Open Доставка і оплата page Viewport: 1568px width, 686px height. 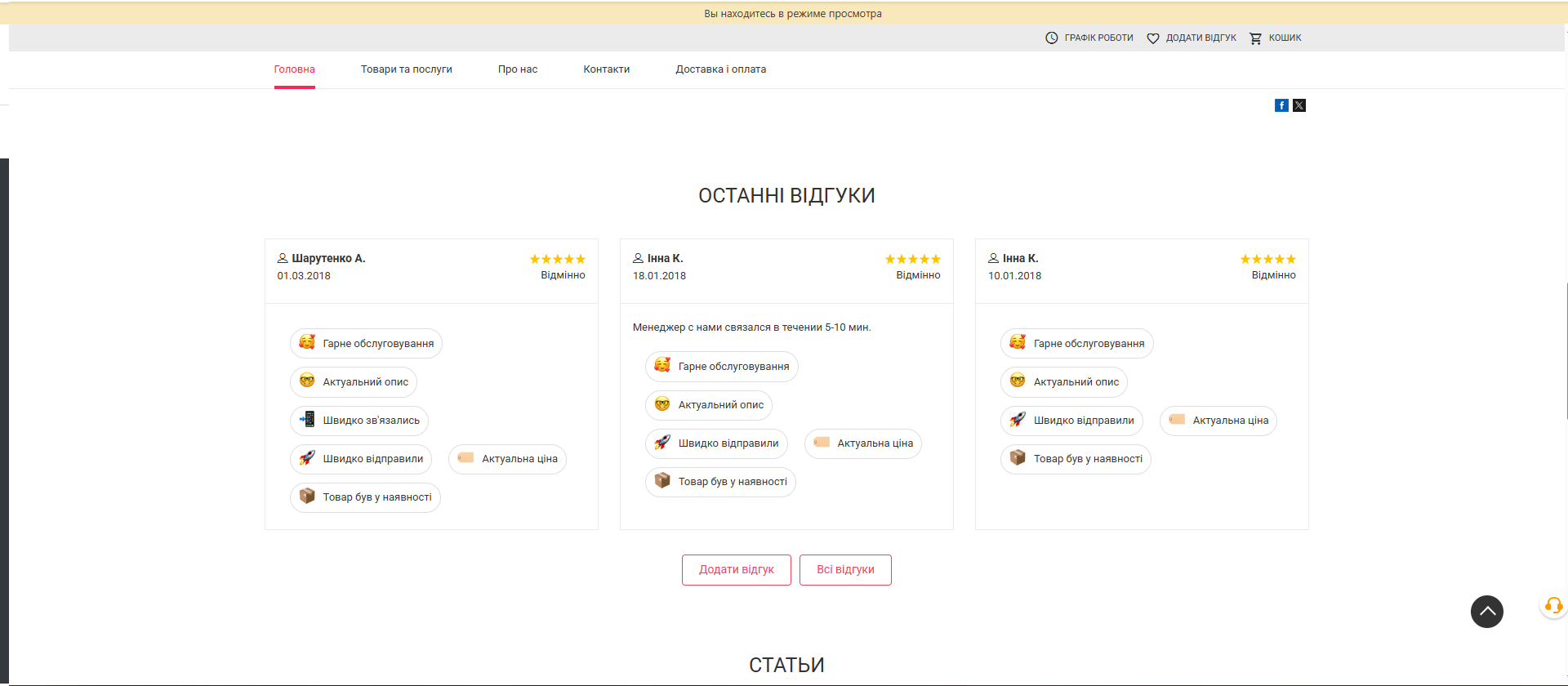click(x=720, y=69)
